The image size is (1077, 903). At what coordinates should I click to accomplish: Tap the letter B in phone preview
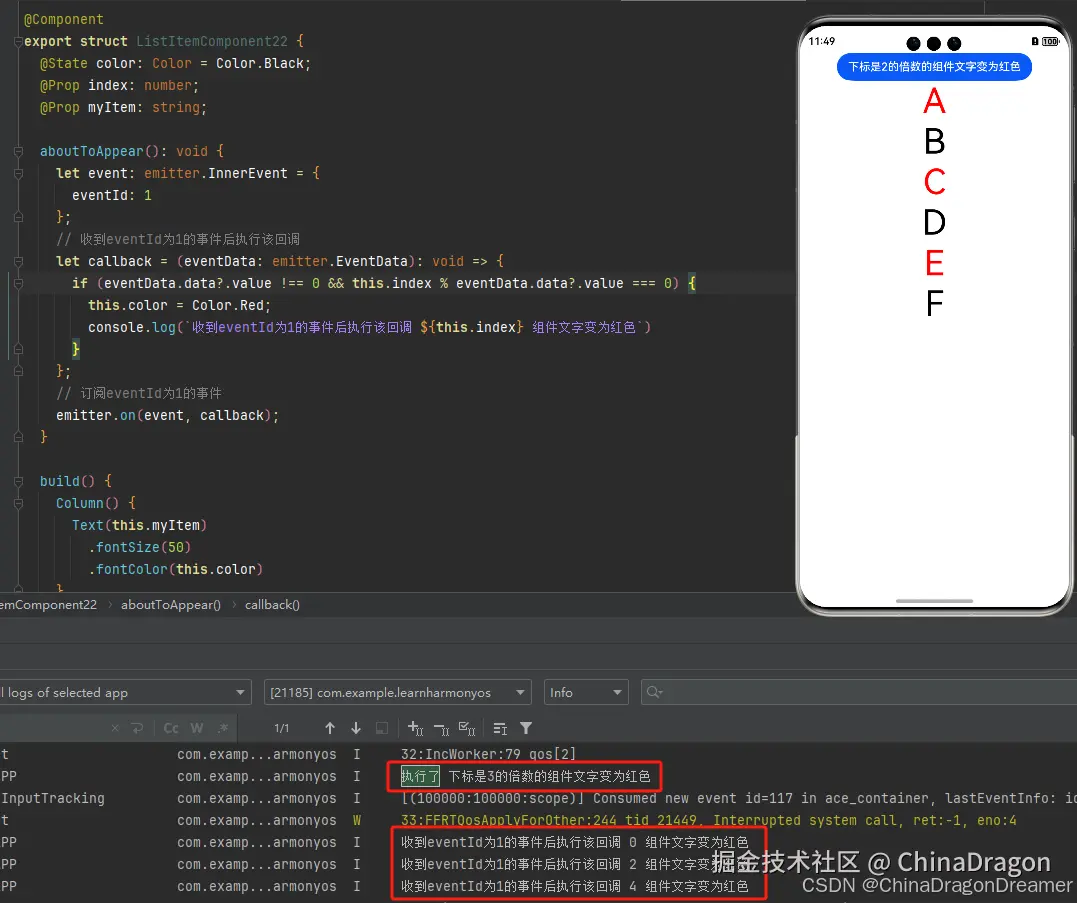point(934,141)
